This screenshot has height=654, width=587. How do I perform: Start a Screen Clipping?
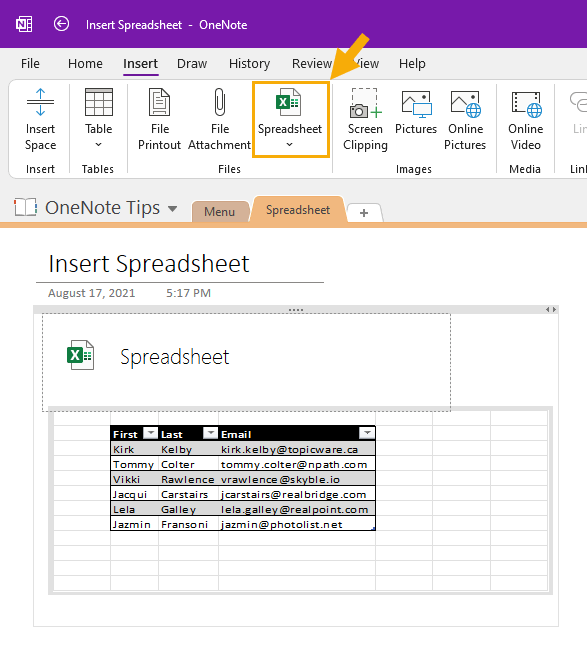pos(365,120)
